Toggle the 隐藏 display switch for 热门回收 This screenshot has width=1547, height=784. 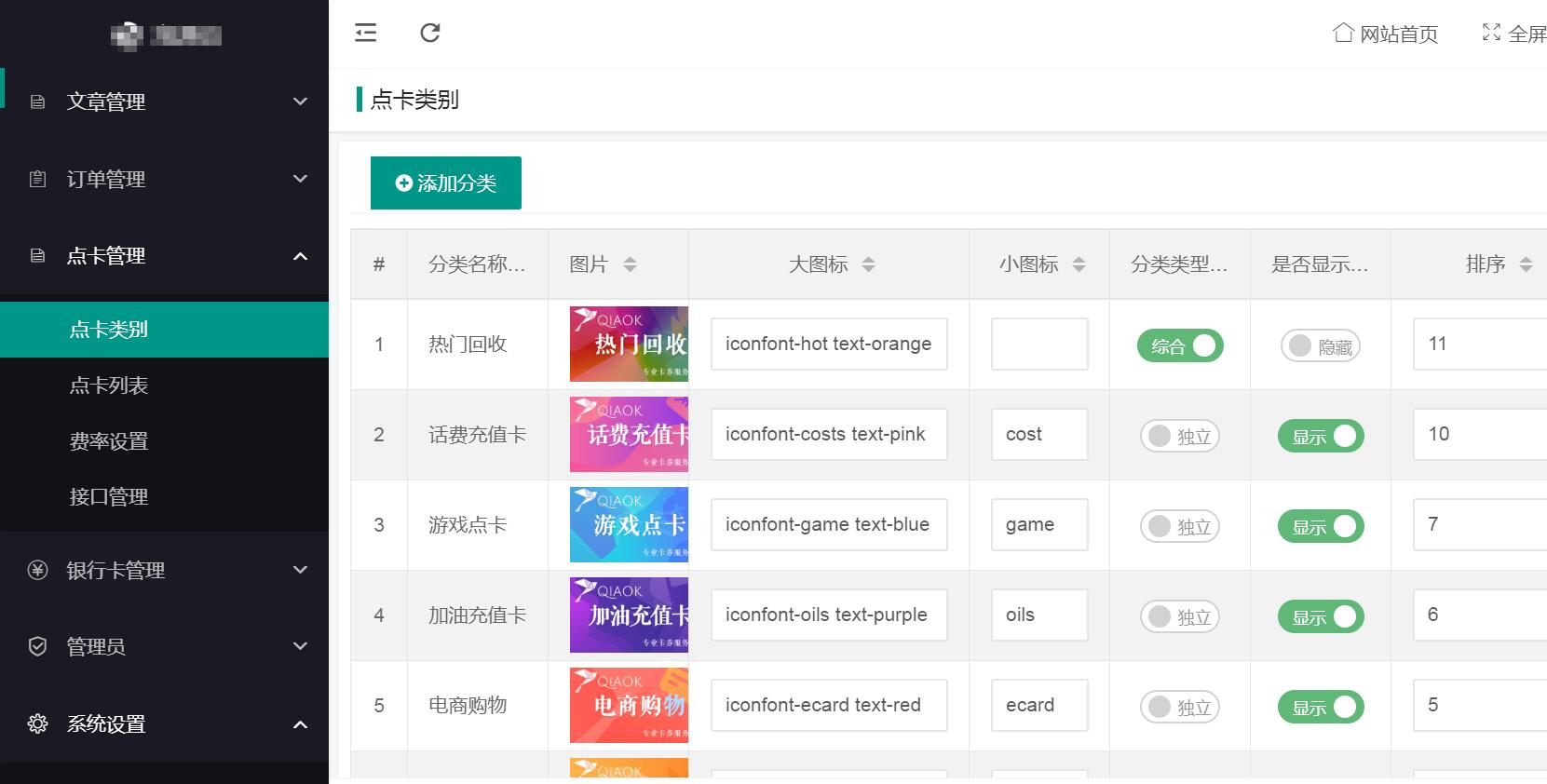[1320, 346]
